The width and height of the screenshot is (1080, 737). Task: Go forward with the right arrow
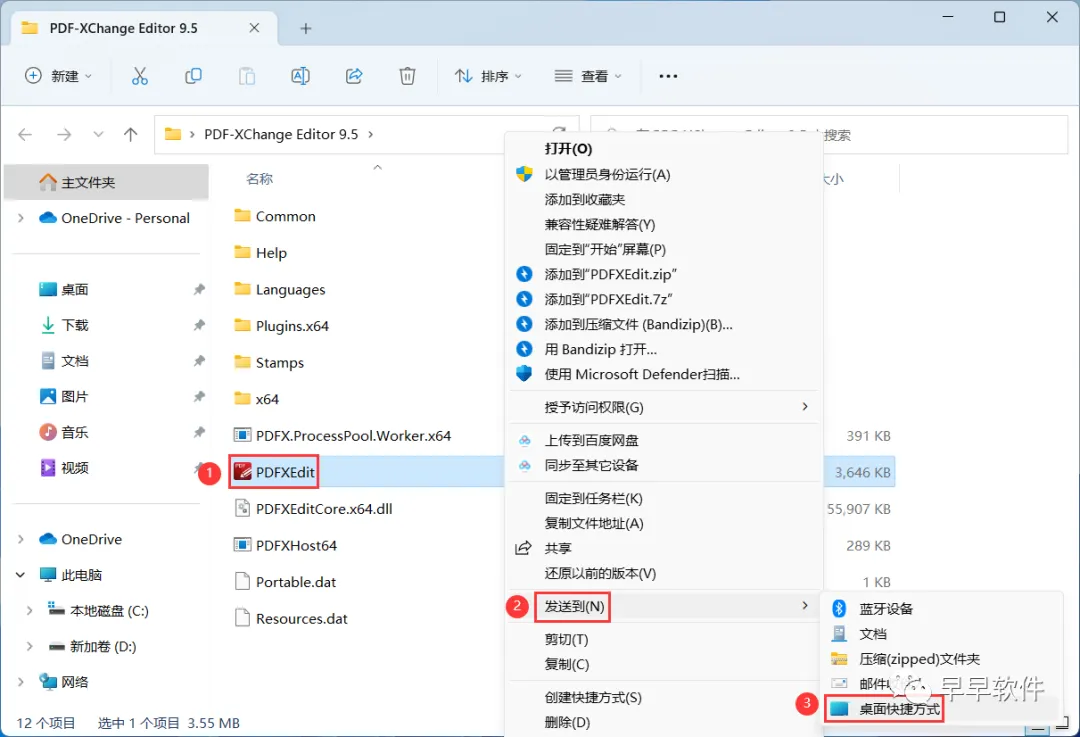coord(64,134)
